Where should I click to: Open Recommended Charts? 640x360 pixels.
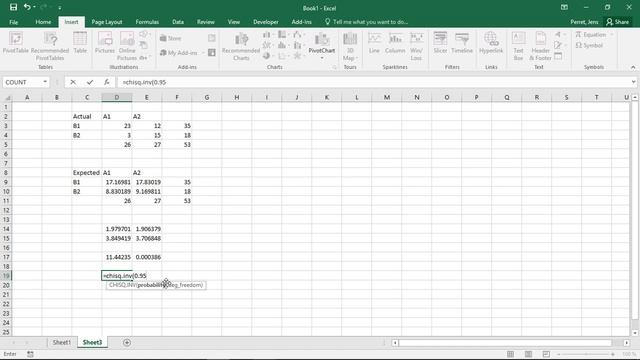tap(241, 46)
